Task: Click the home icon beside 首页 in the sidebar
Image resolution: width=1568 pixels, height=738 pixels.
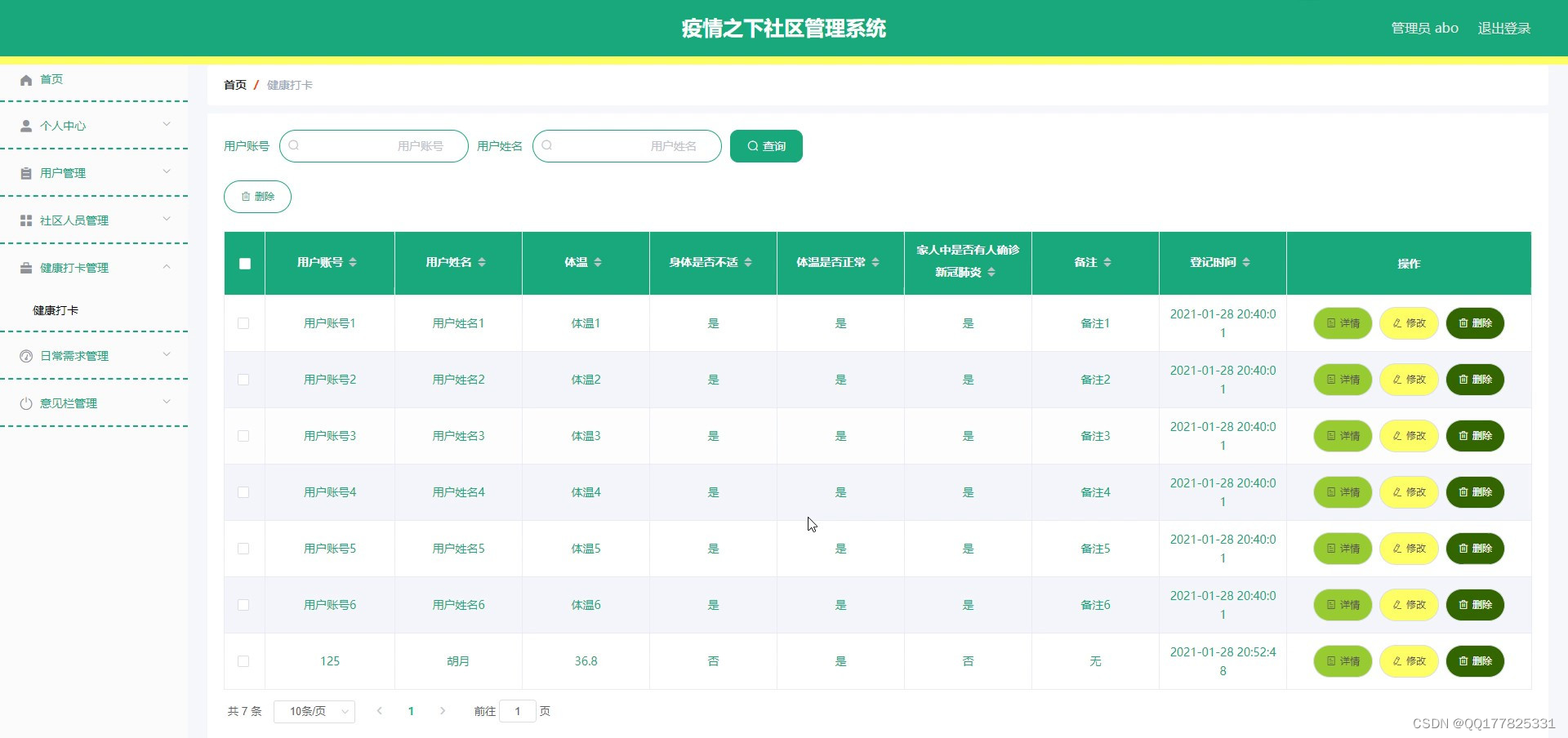Action: 26,80
